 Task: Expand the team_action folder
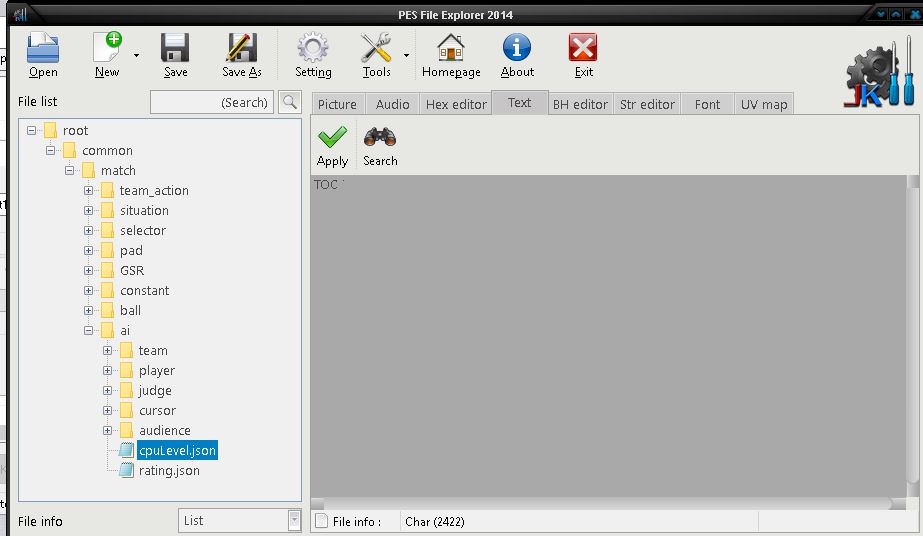click(89, 191)
